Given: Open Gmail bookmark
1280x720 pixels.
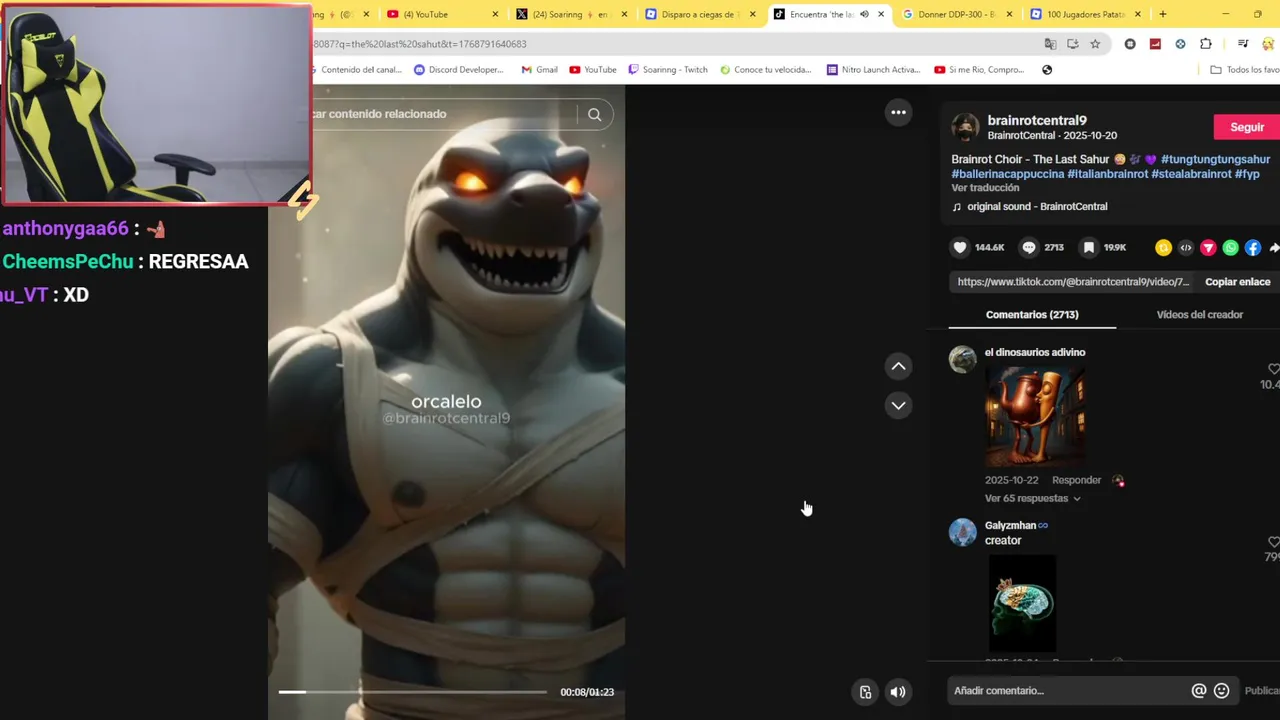Looking at the screenshot, I should (540, 70).
